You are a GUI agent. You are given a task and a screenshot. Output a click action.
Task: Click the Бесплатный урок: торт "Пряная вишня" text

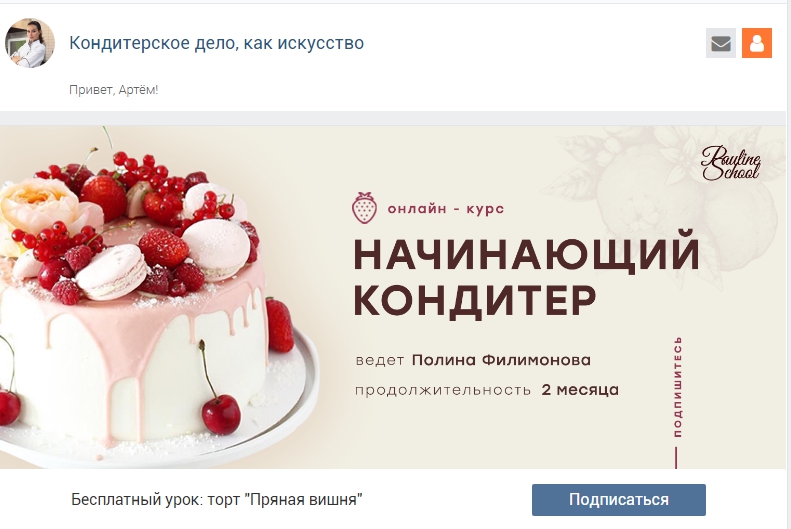pos(217,500)
